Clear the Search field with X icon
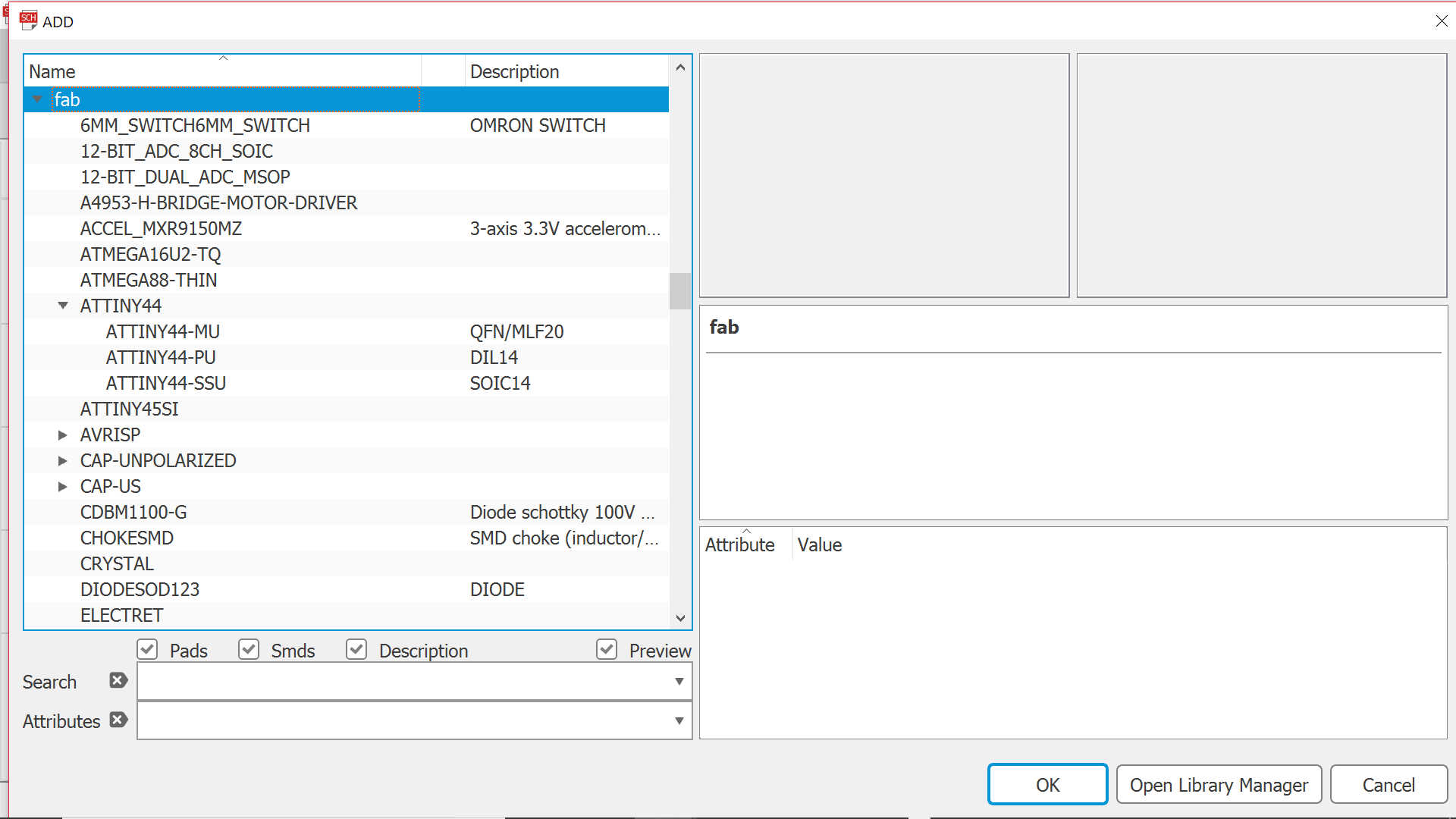The height and width of the screenshot is (819, 1456). pyautogui.click(x=118, y=680)
